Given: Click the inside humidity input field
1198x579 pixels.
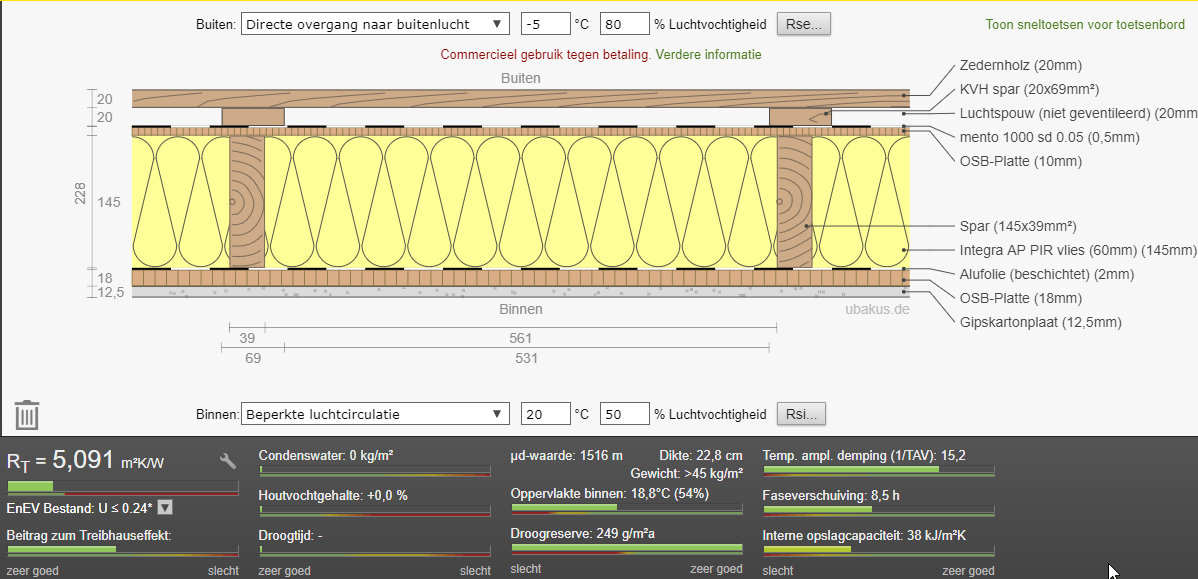Looking at the screenshot, I should (624, 414).
